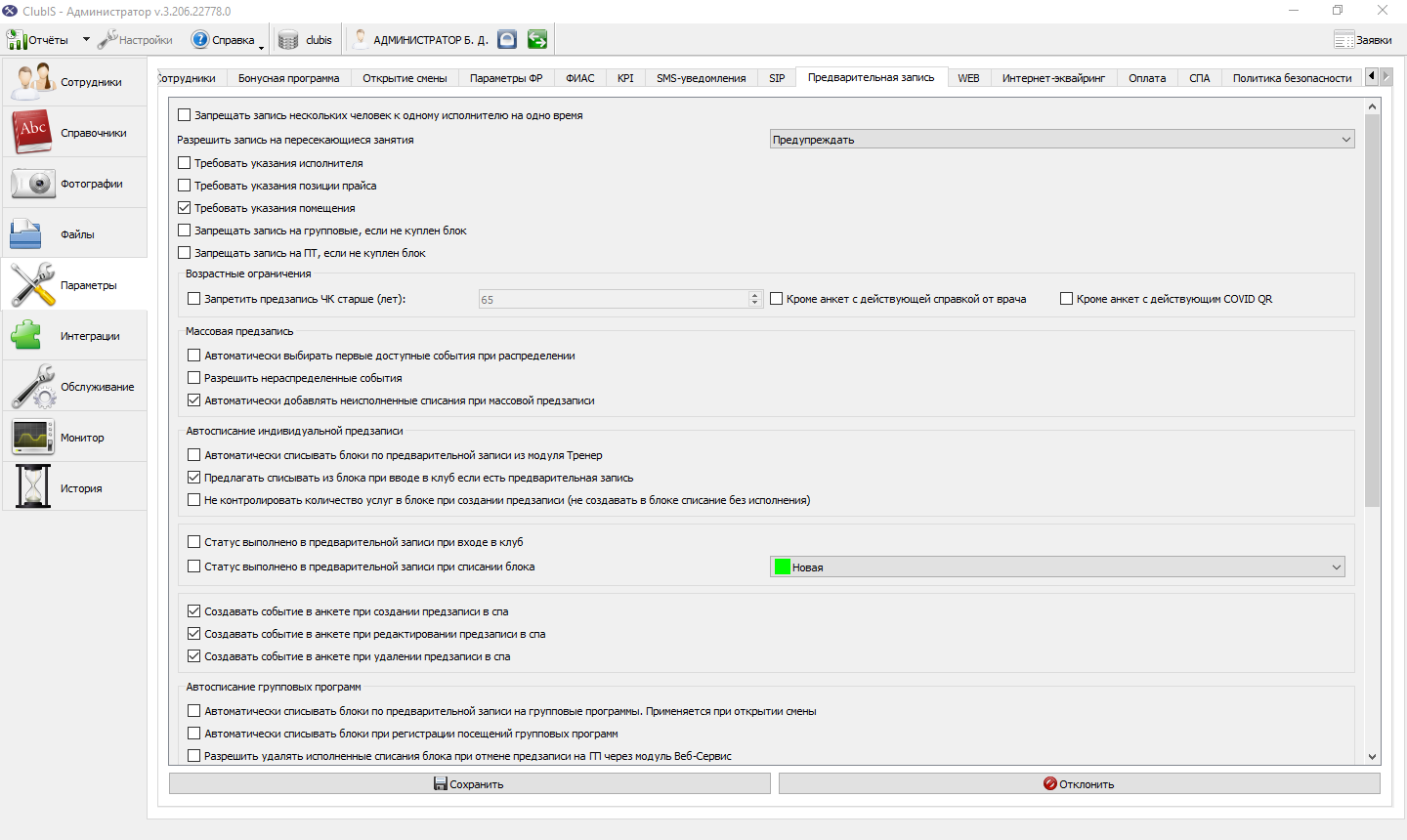The image size is (1407, 840).
Task: Switch to the Бонусная программа tab
Action: pos(289,78)
